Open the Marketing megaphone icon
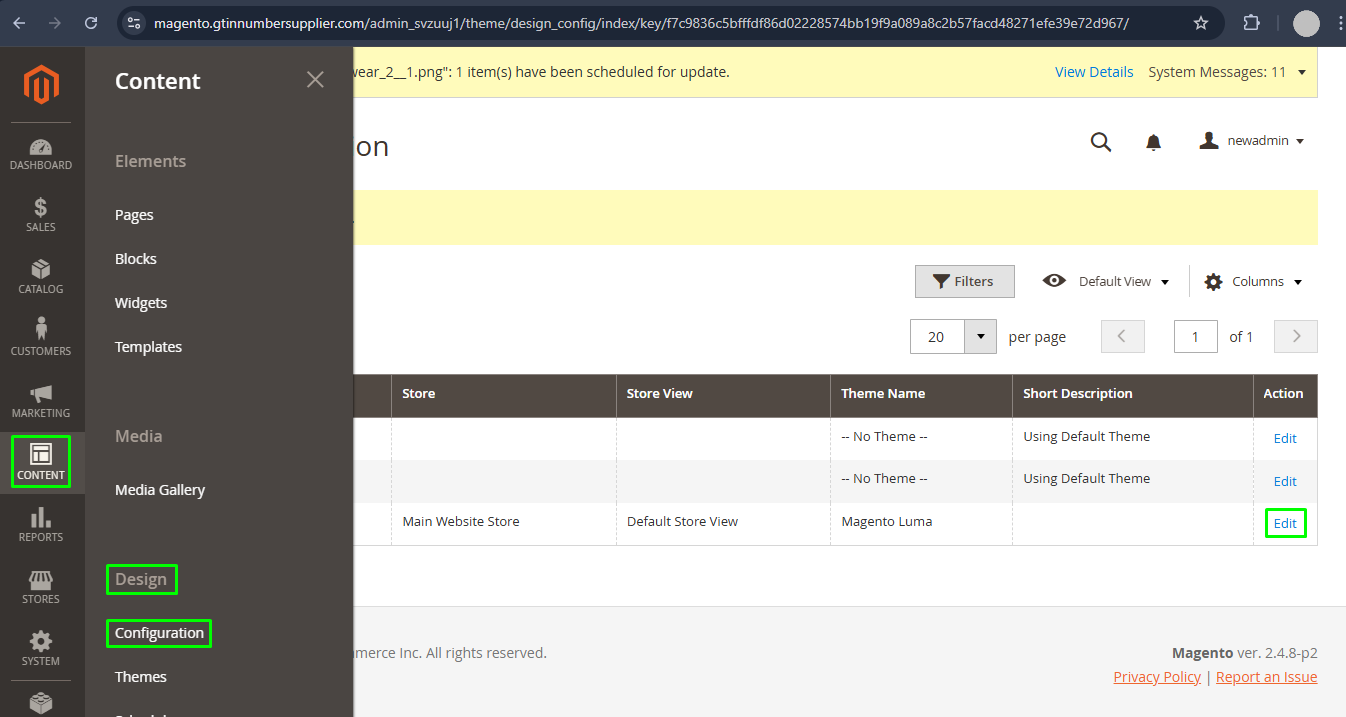The image size is (1346, 717). pyautogui.click(x=41, y=399)
